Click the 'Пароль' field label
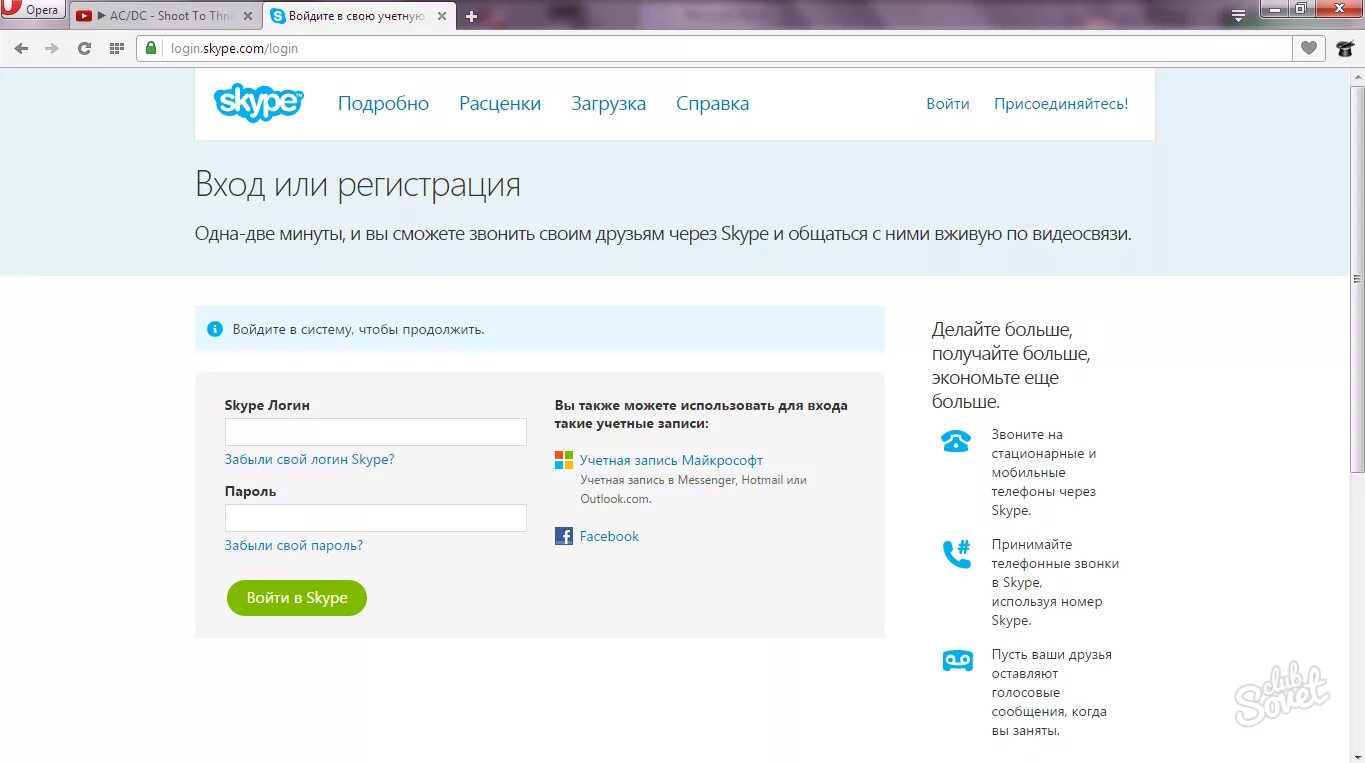 [x=250, y=491]
